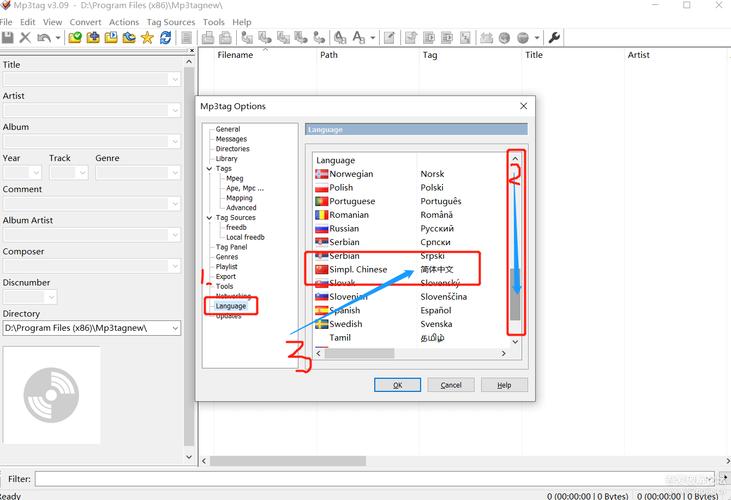Open the Edit menu
Screen dimensions: 731x500
28,22
